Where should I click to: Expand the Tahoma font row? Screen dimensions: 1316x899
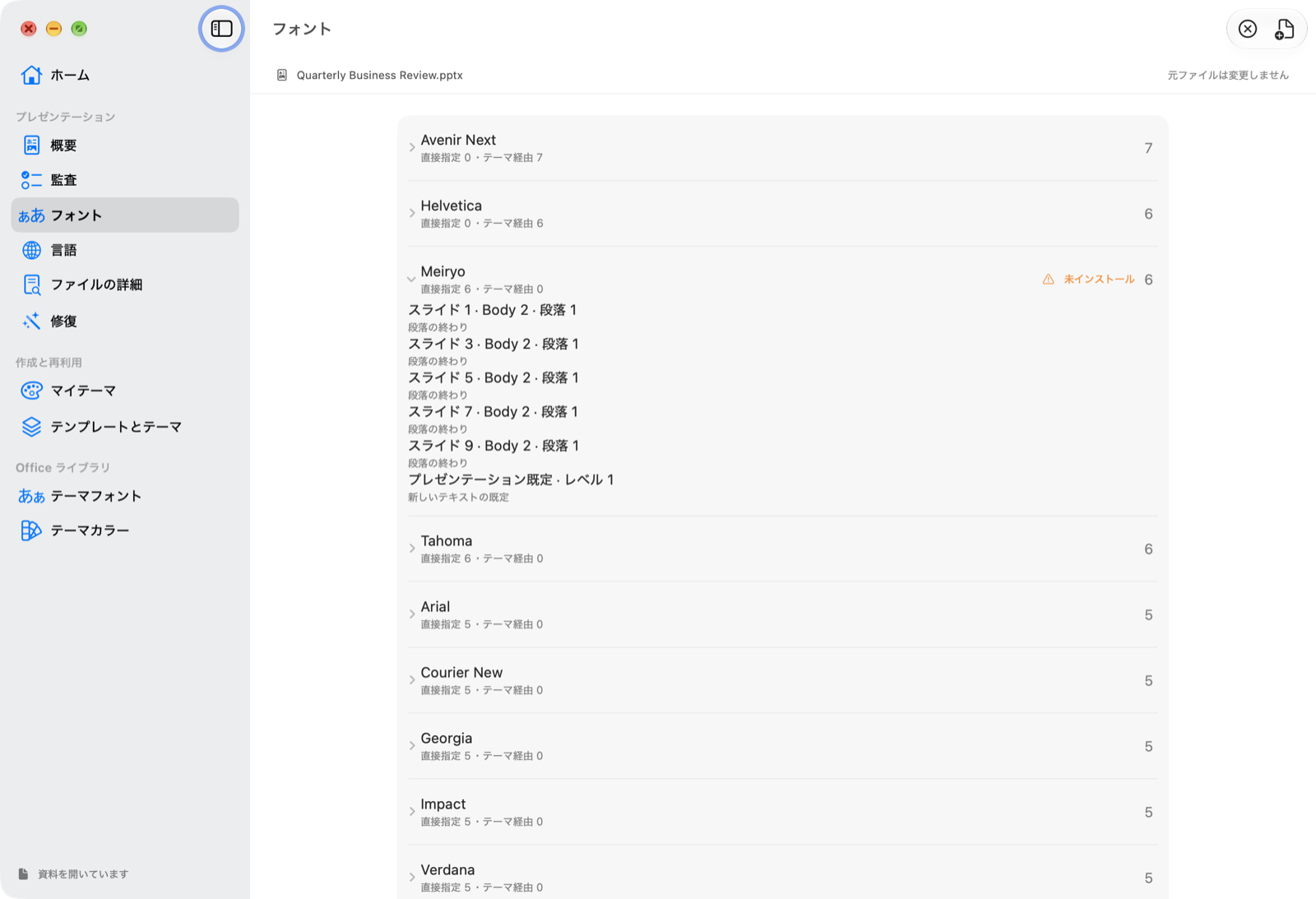[x=412, y=549]
